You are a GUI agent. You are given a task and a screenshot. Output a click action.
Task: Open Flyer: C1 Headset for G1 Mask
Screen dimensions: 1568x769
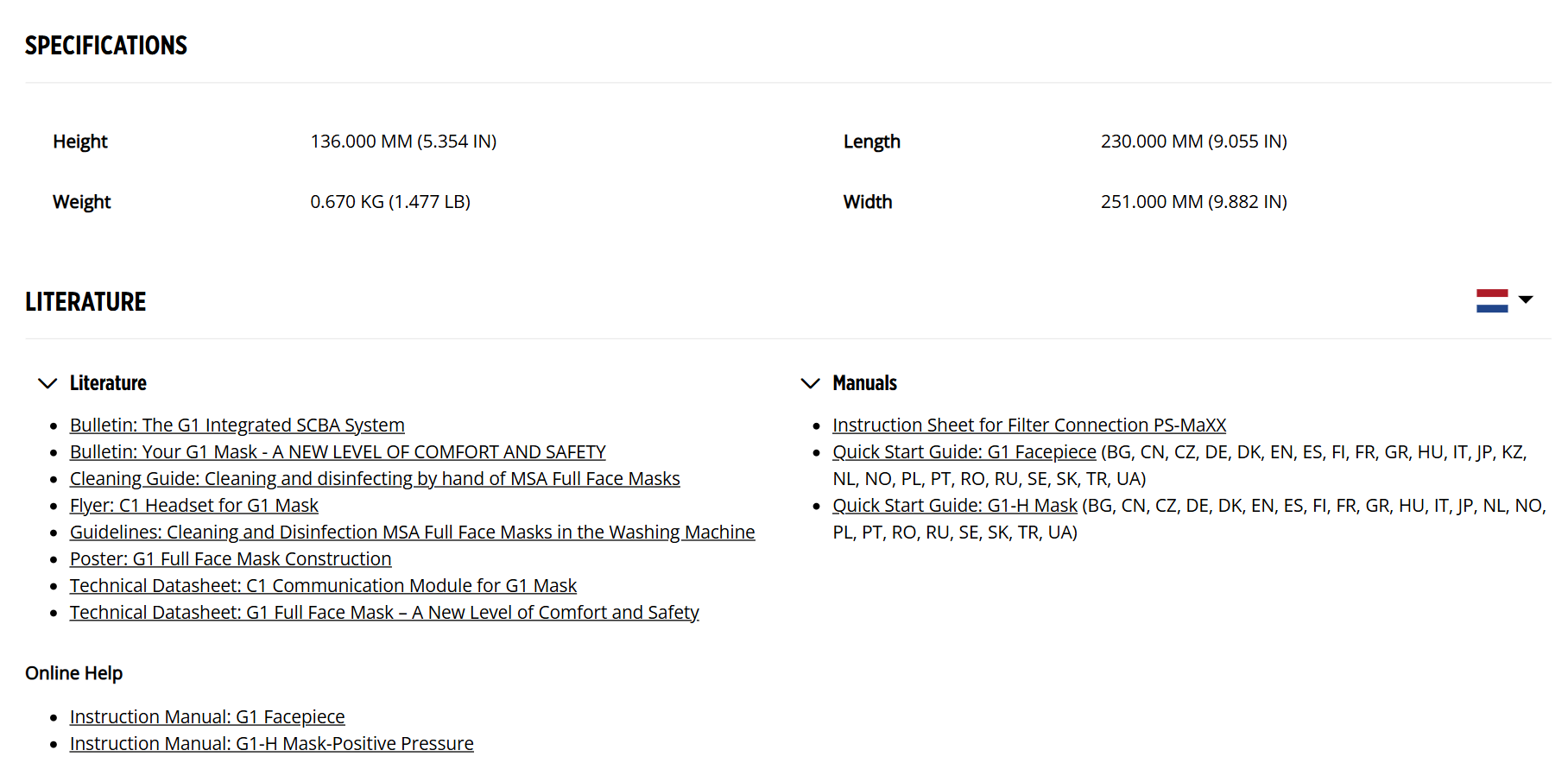(x=194, y=506)
